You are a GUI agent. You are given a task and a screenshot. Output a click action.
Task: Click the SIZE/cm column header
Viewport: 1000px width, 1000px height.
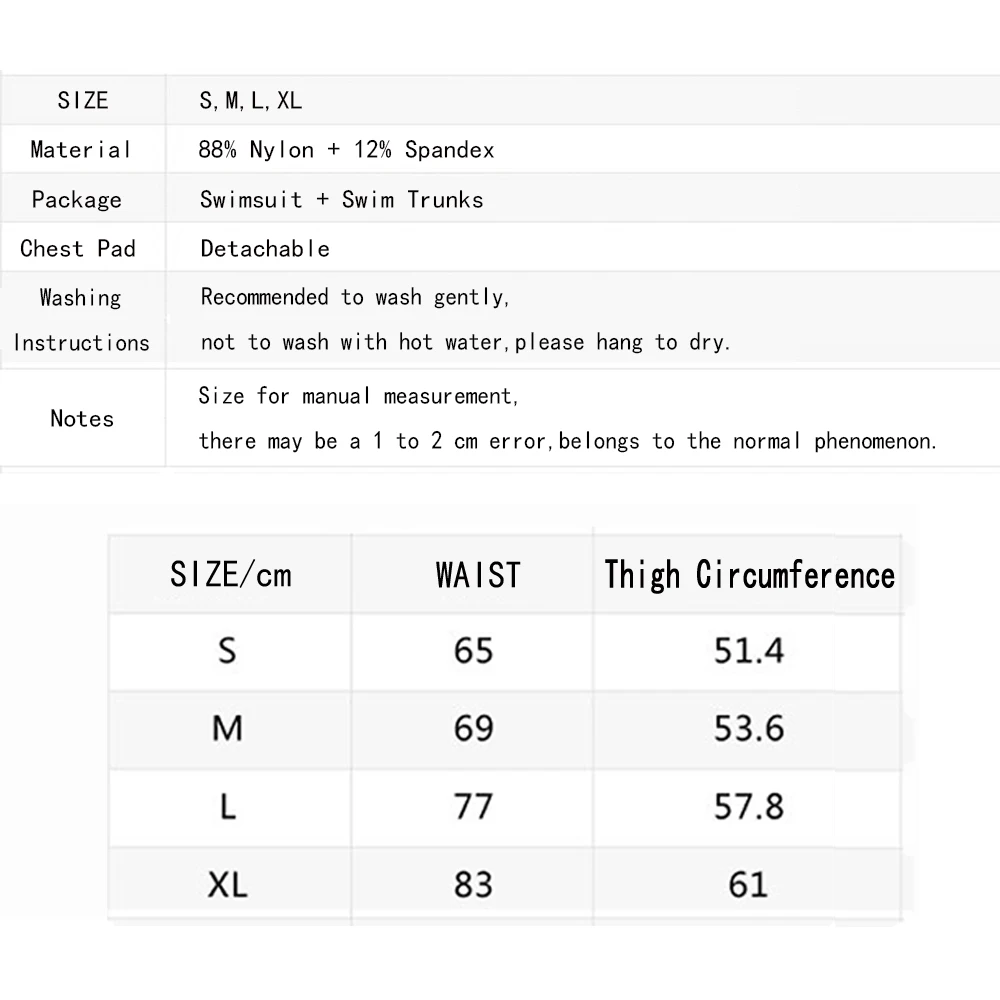pos(231,574)
